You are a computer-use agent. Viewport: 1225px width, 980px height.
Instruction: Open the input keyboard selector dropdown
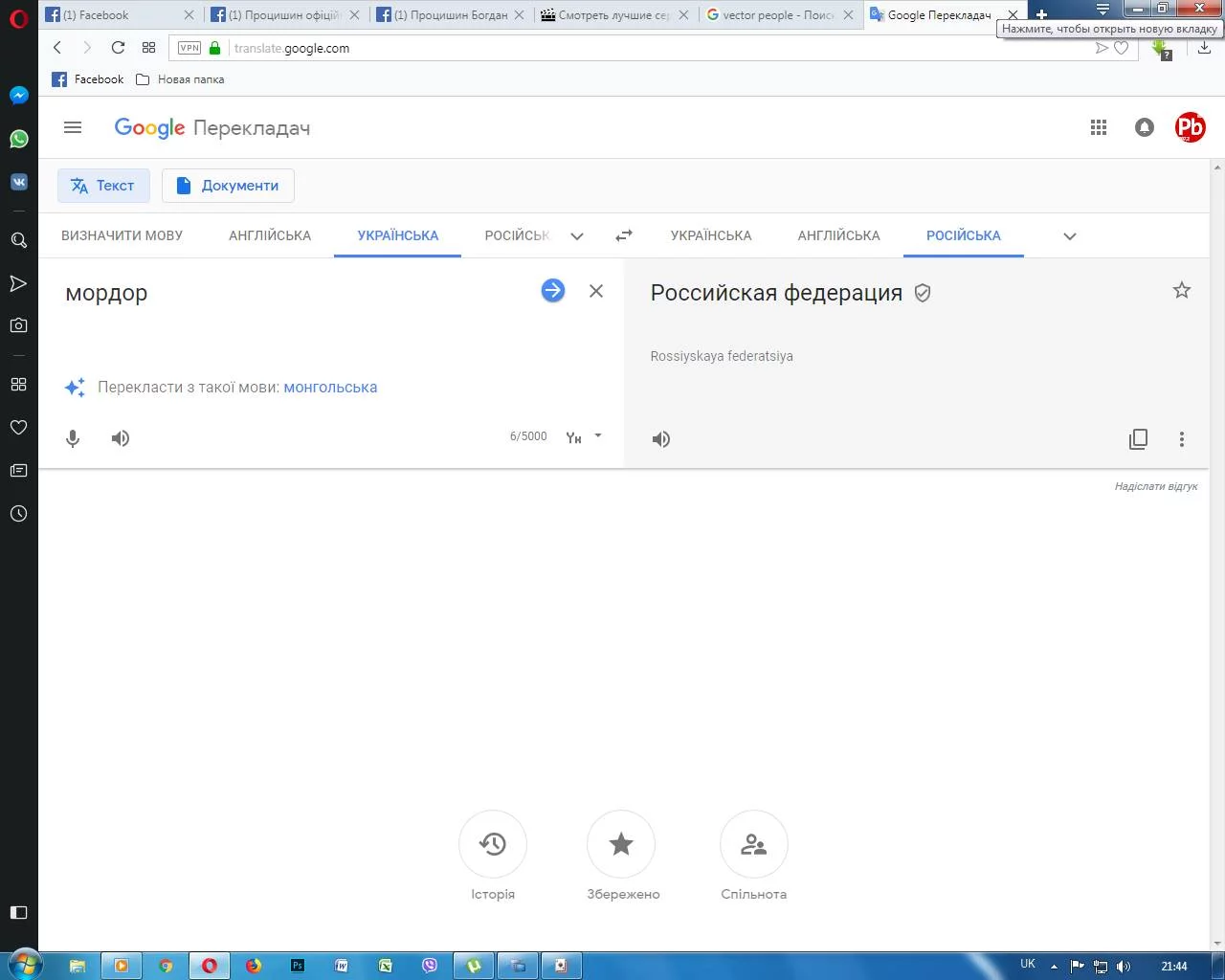click(x=583, y=436)
